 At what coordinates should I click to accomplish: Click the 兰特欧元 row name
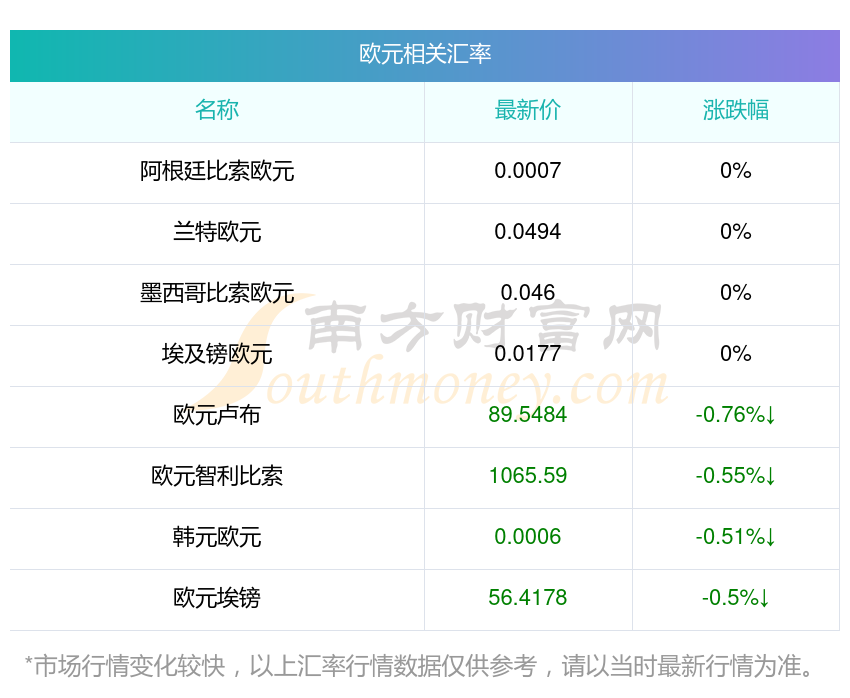pos(217,232)
